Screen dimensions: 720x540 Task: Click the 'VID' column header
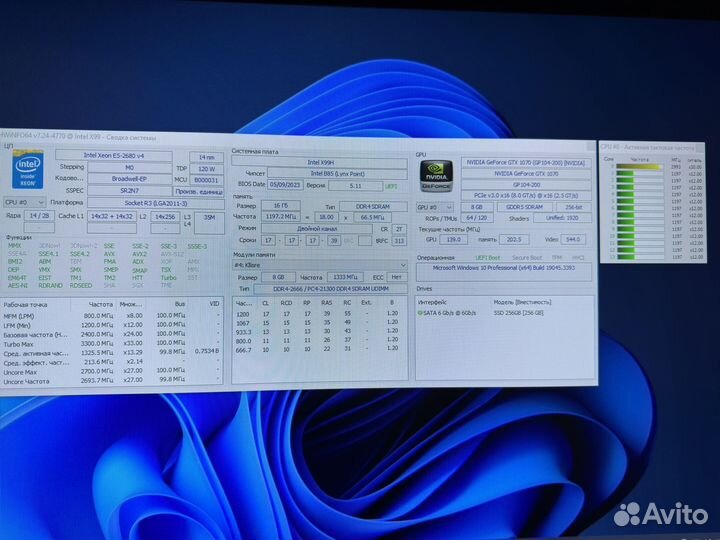click(214, 304)
